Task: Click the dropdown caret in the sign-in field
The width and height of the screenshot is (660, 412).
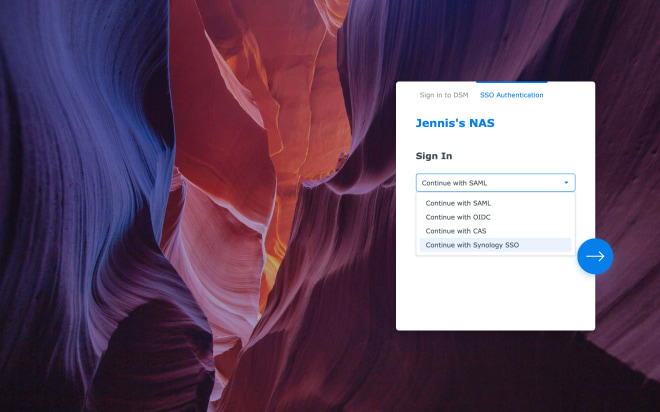Action: click(566, 183)
